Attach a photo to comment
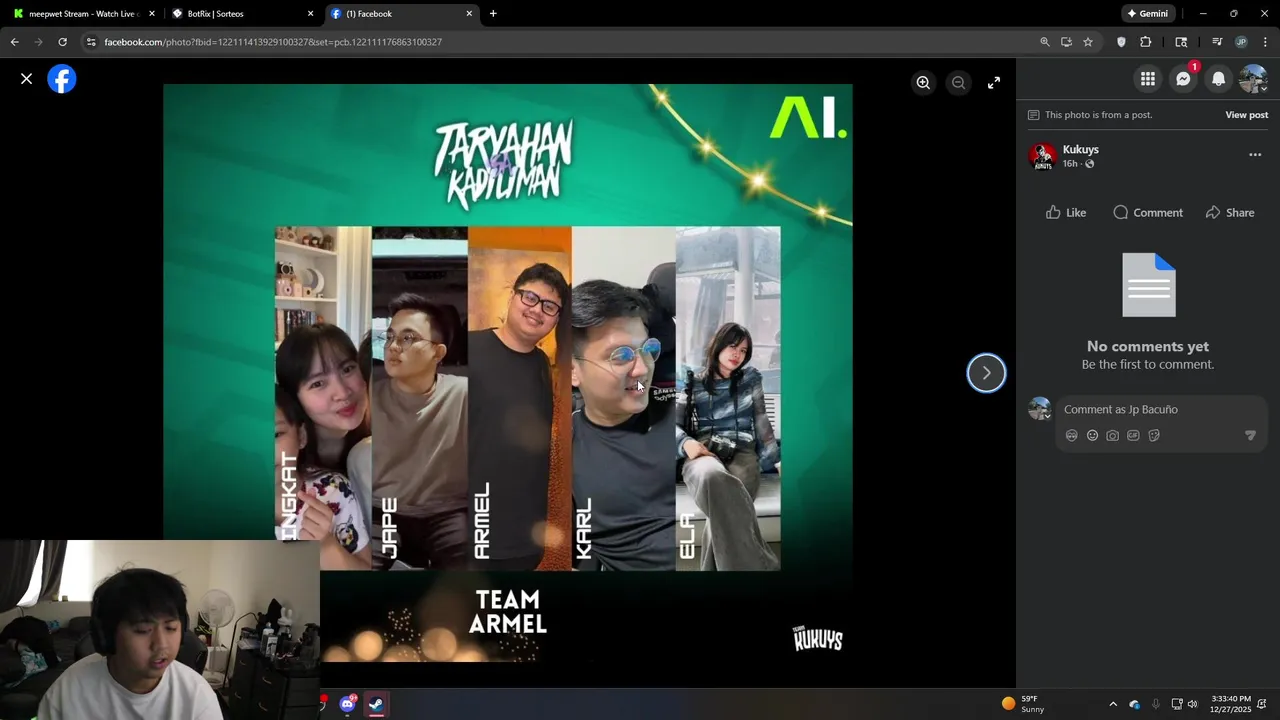 click(1112, 436)
